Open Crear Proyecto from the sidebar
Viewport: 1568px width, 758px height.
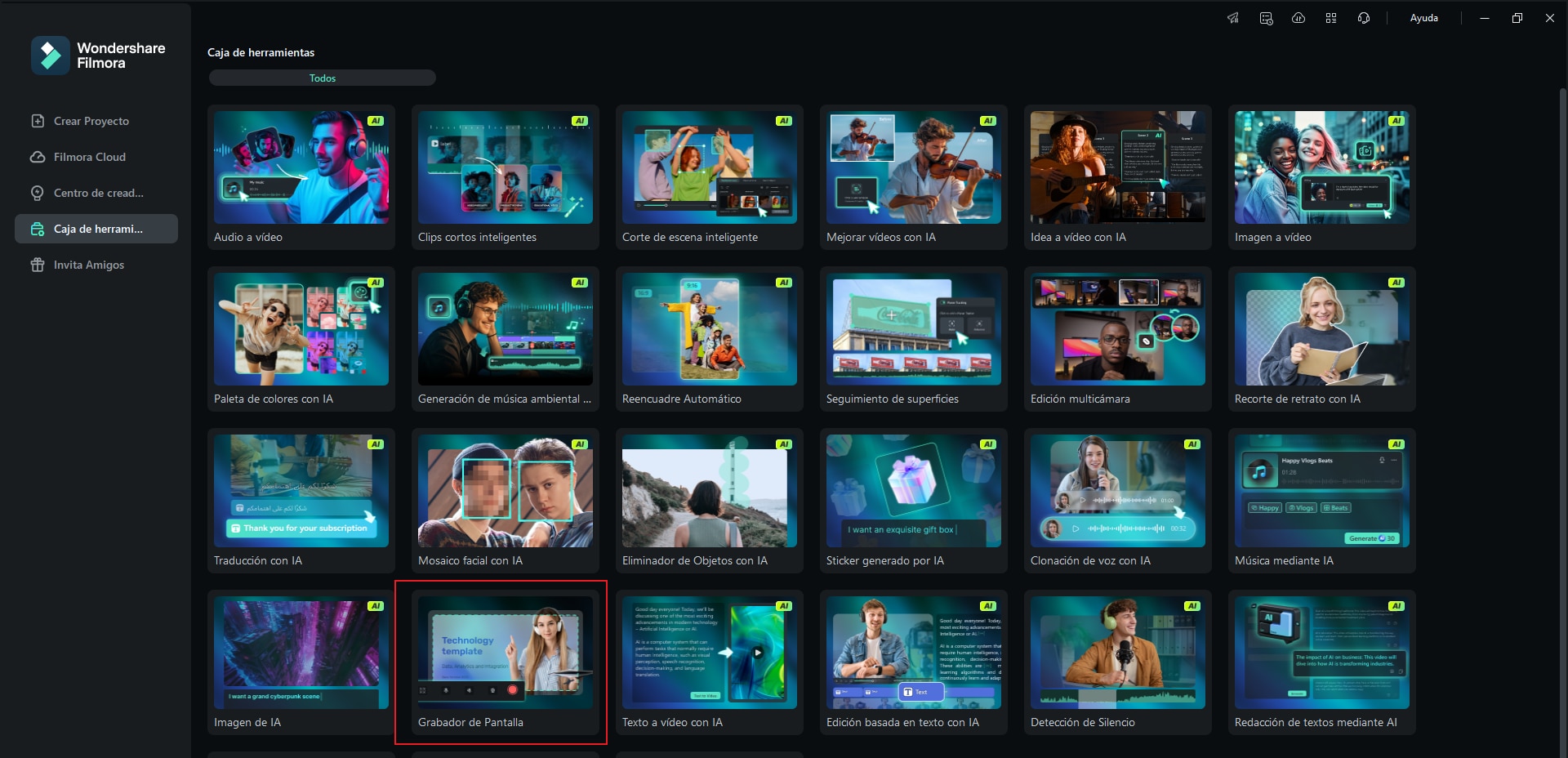pyautogui.click(x=90, y=121)
